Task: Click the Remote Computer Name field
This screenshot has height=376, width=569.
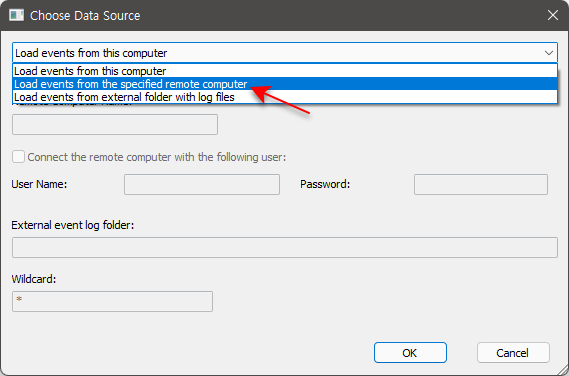Action: pos(115,124)
